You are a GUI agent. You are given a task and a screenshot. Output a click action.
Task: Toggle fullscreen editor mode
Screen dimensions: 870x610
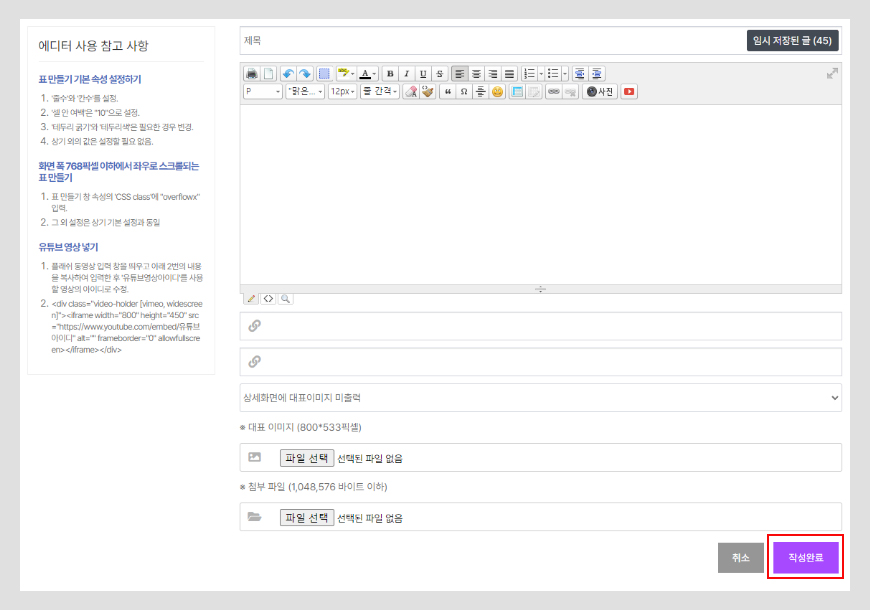[832, 73]
